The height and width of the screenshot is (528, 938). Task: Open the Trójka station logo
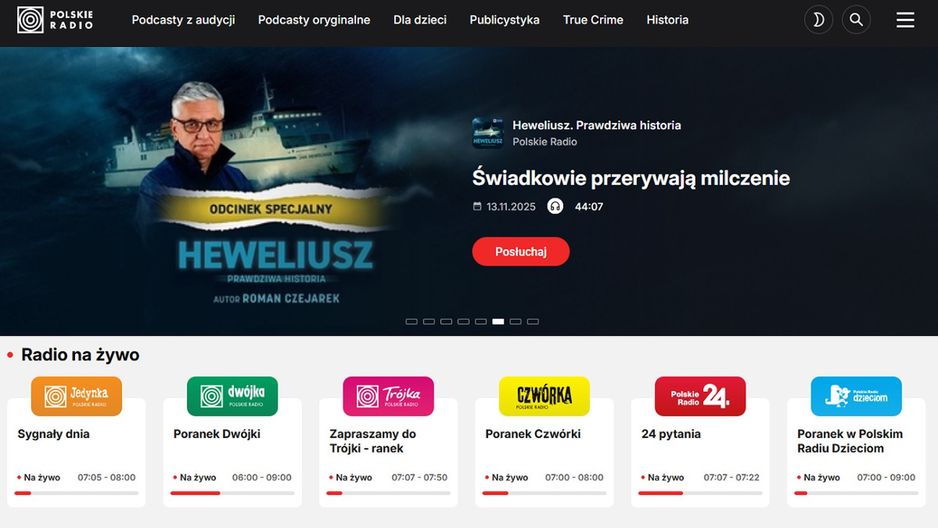tap(388, 396)
